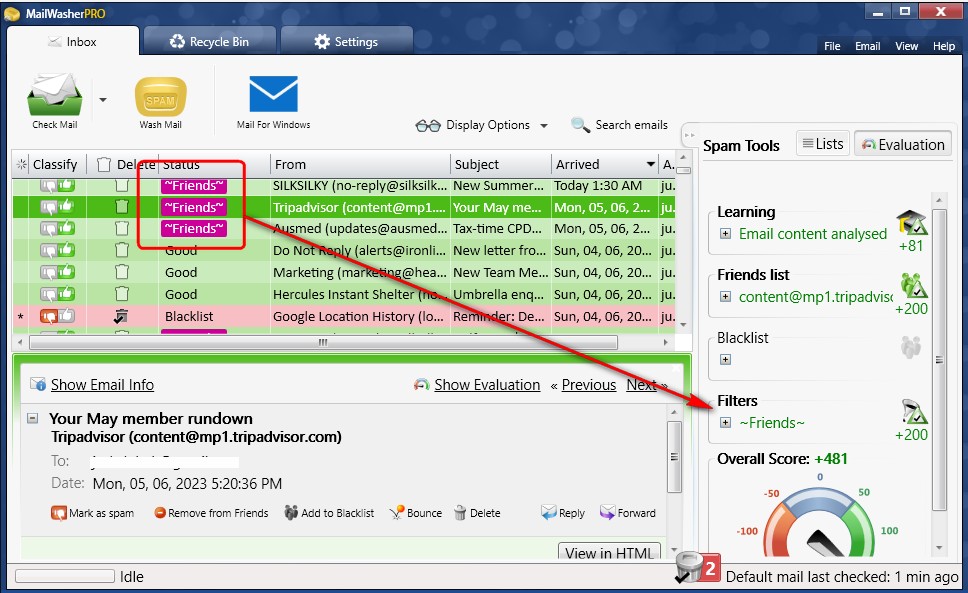Click thumbs-up on the Marketing row
Screen dimensions: 968x593
click(x=66, y=272)
